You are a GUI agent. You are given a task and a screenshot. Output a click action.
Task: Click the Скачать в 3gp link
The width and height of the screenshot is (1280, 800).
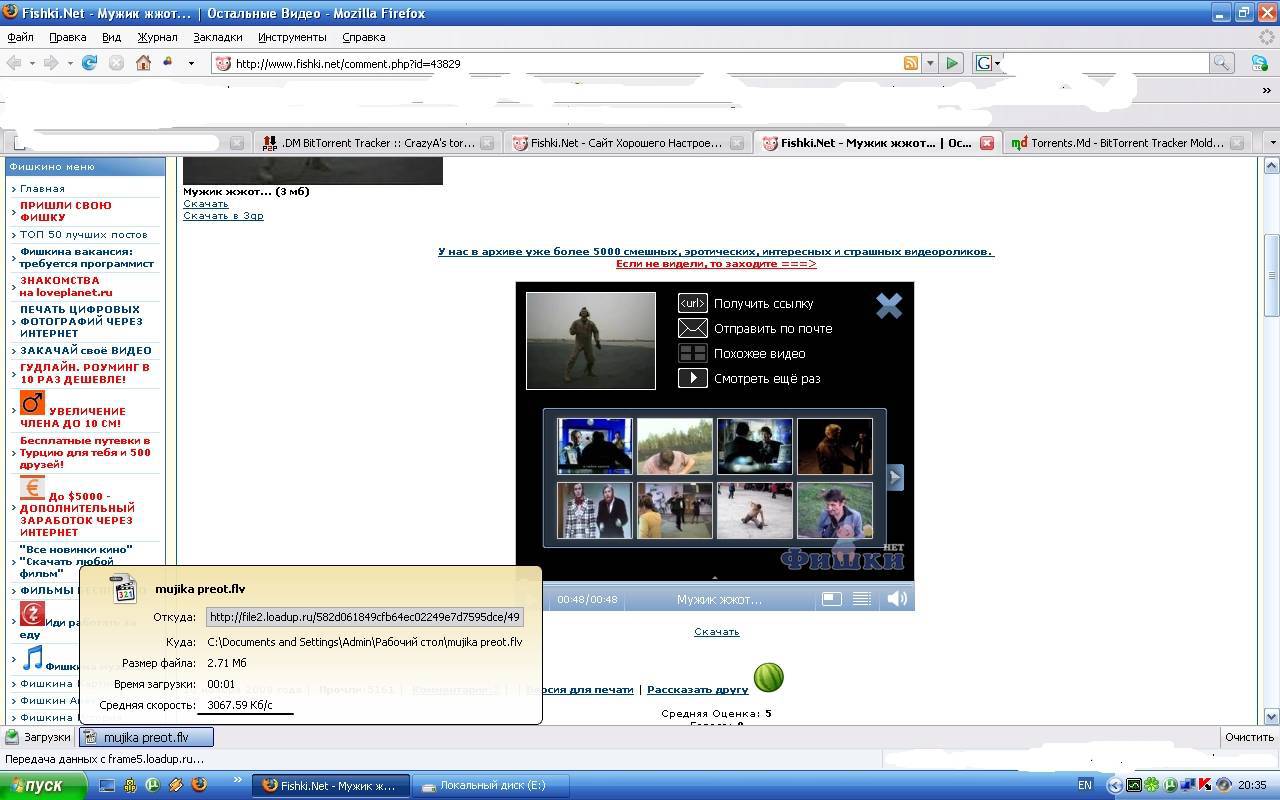coord(223,216)
